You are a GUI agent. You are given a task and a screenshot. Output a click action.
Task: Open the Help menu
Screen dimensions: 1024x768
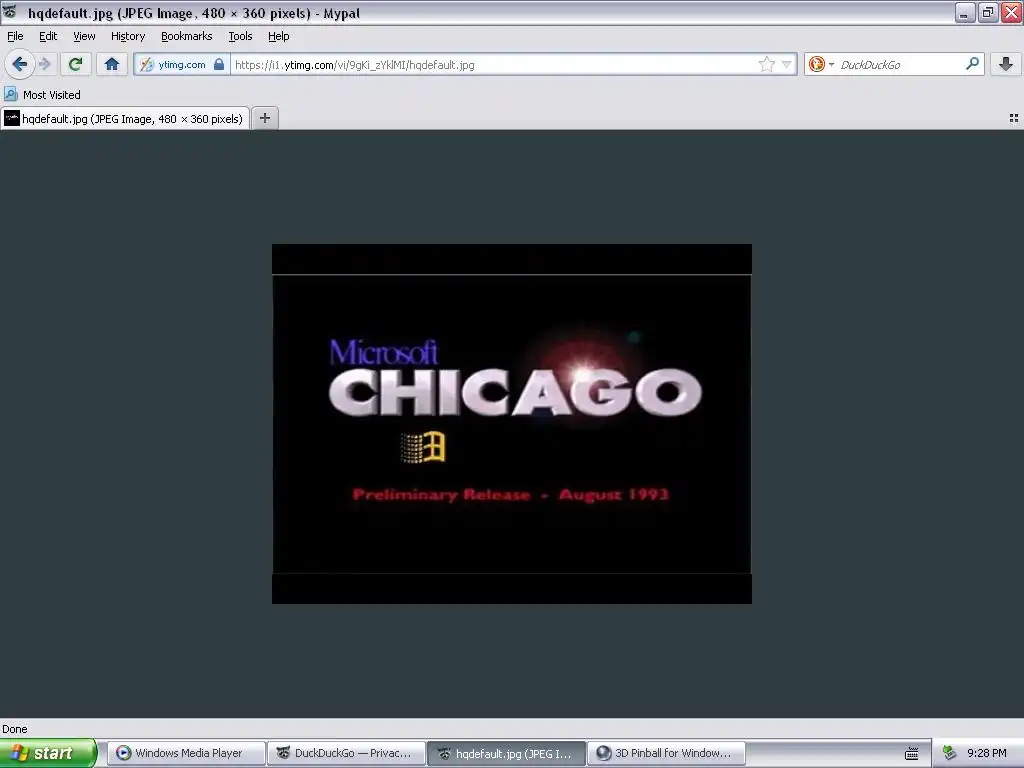[278, 36]
